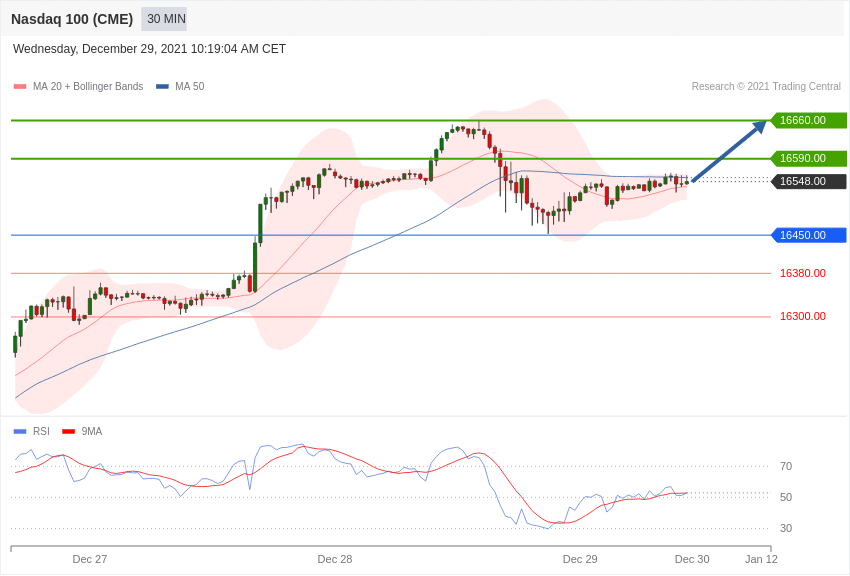Click the blue MA 50 legend swatch
850x576 pixels.
point(162,87)
